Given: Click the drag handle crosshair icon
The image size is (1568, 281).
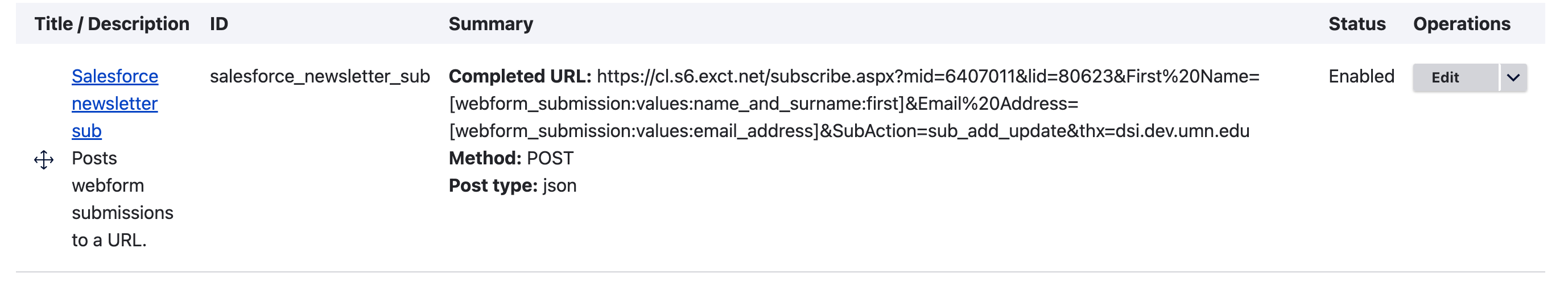Looking at the screenshot, I should 44,160.
